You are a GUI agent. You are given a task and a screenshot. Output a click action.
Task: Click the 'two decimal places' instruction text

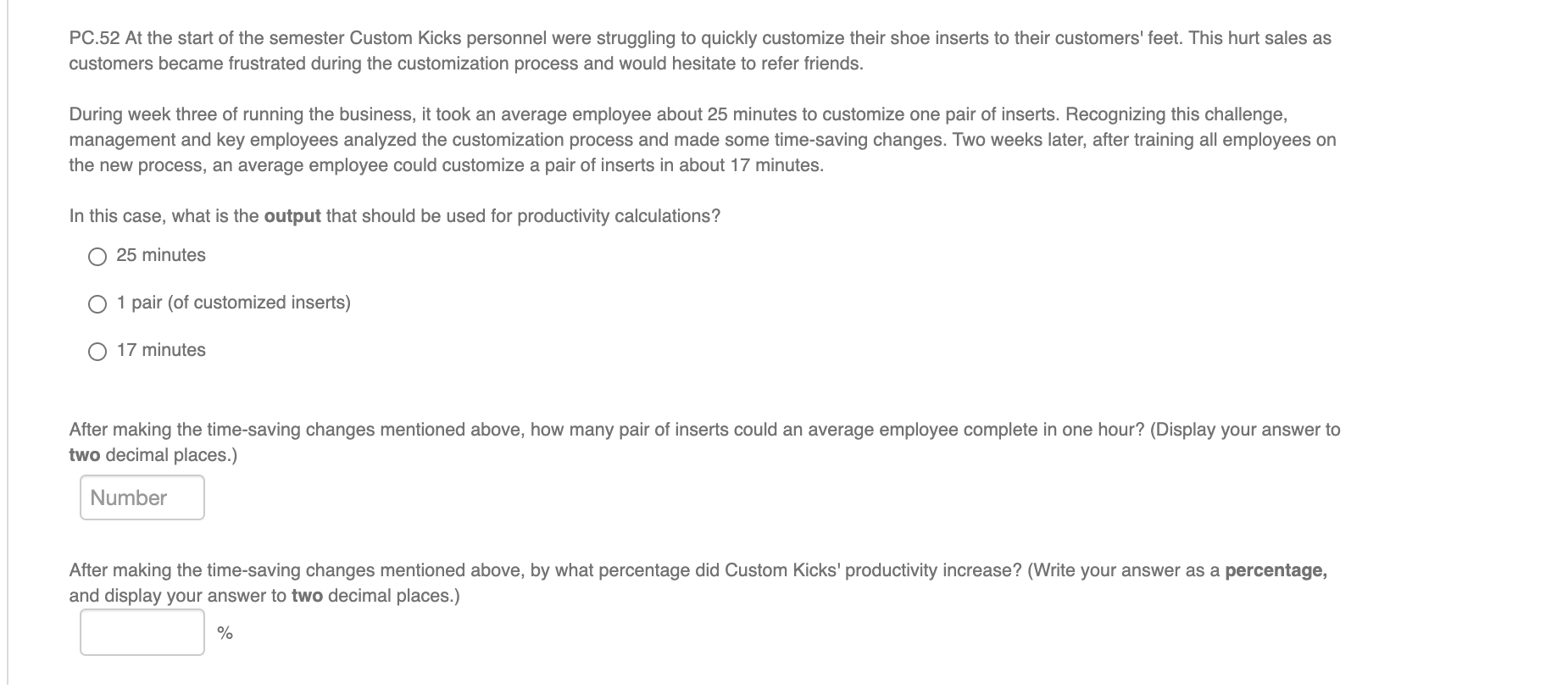coord(153,454)
